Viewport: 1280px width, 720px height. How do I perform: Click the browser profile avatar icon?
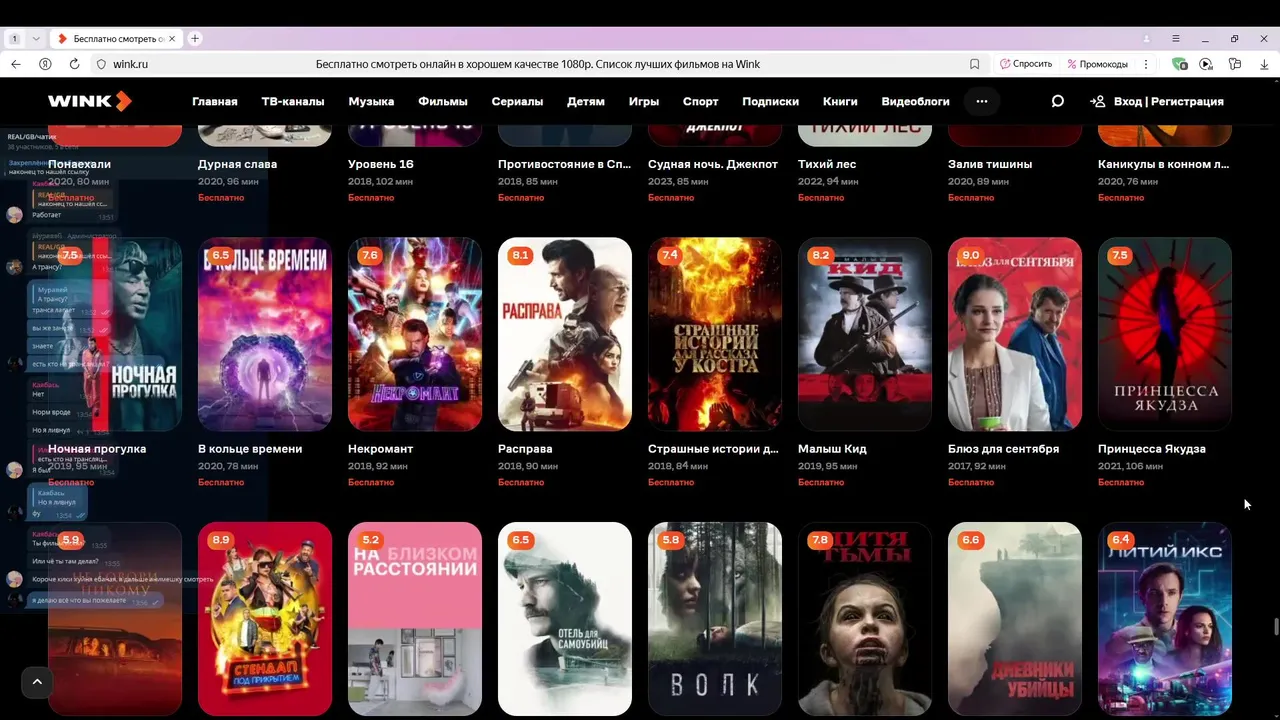tap(1146, 39)
